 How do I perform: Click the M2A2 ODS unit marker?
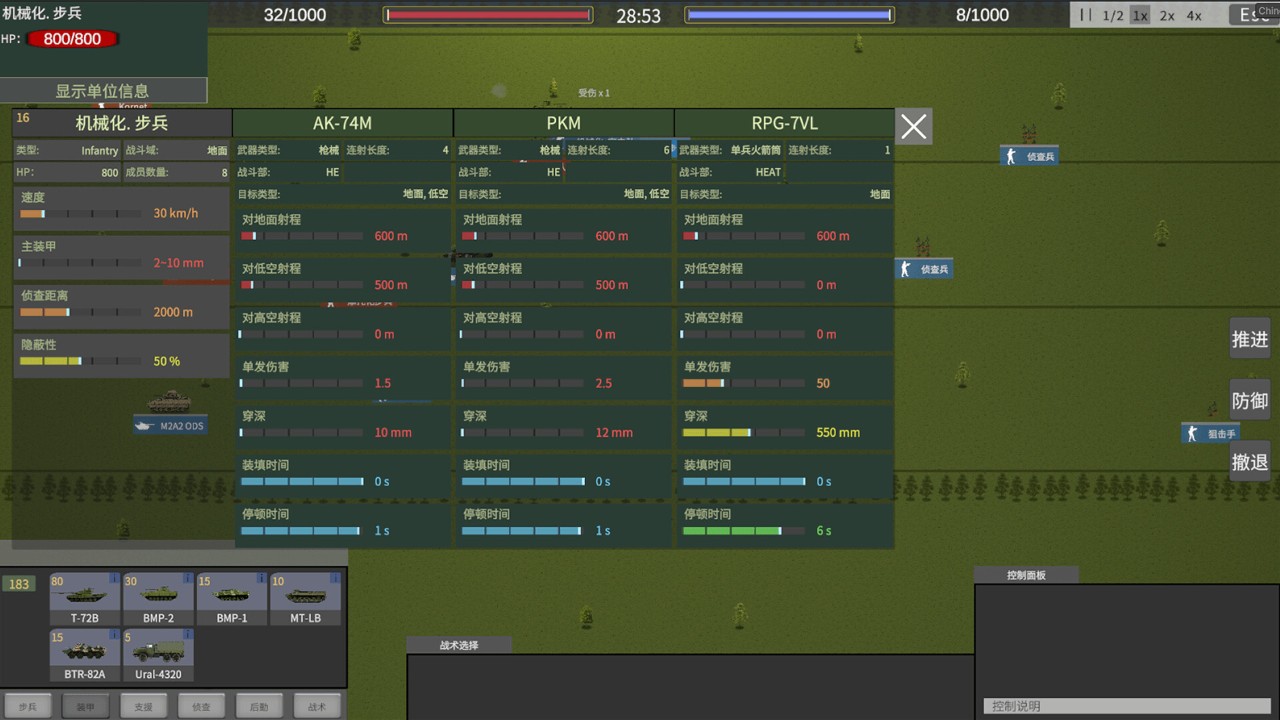(171, 425)
